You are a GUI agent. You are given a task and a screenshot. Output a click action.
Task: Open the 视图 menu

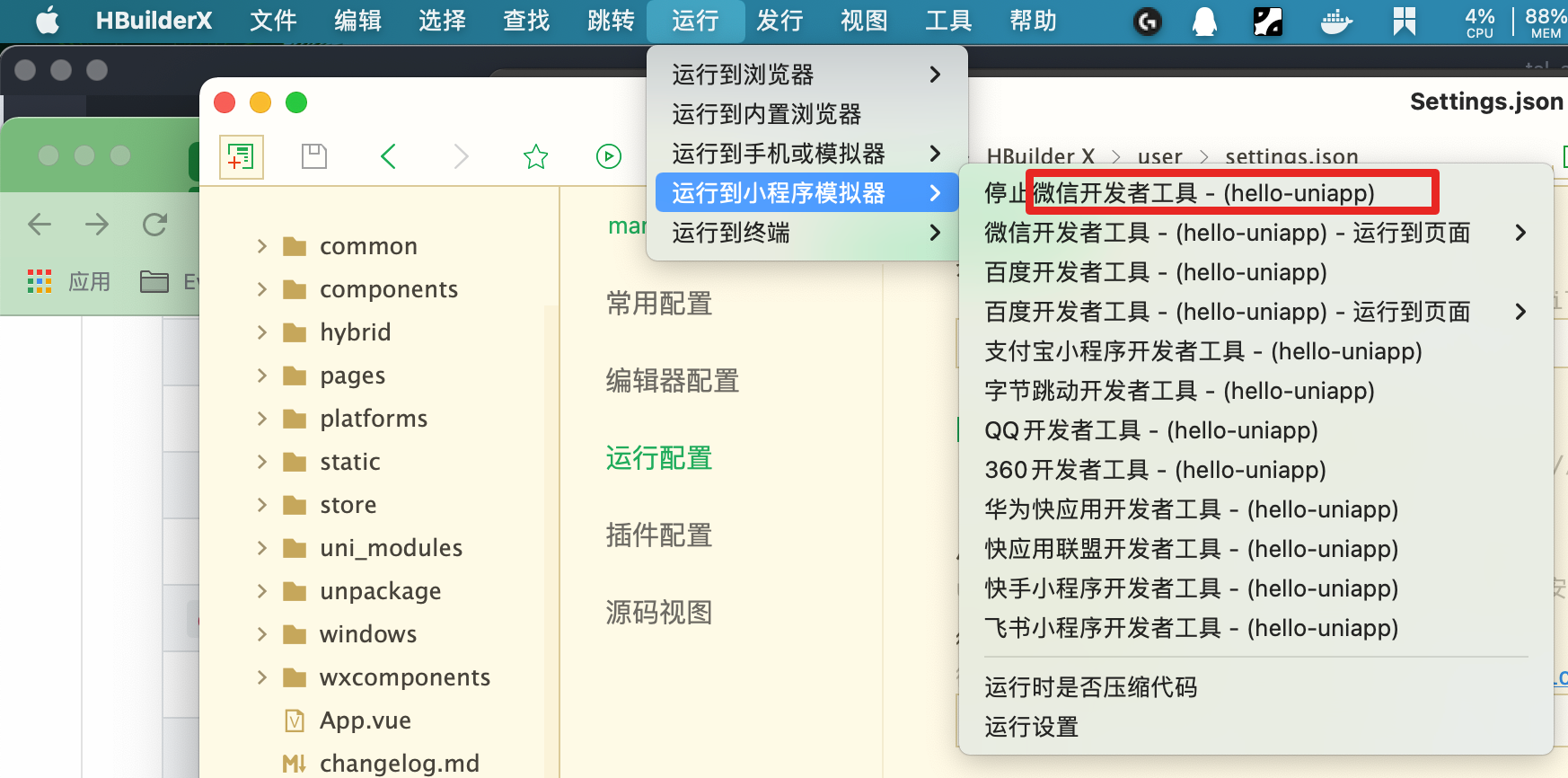[864, 21]
